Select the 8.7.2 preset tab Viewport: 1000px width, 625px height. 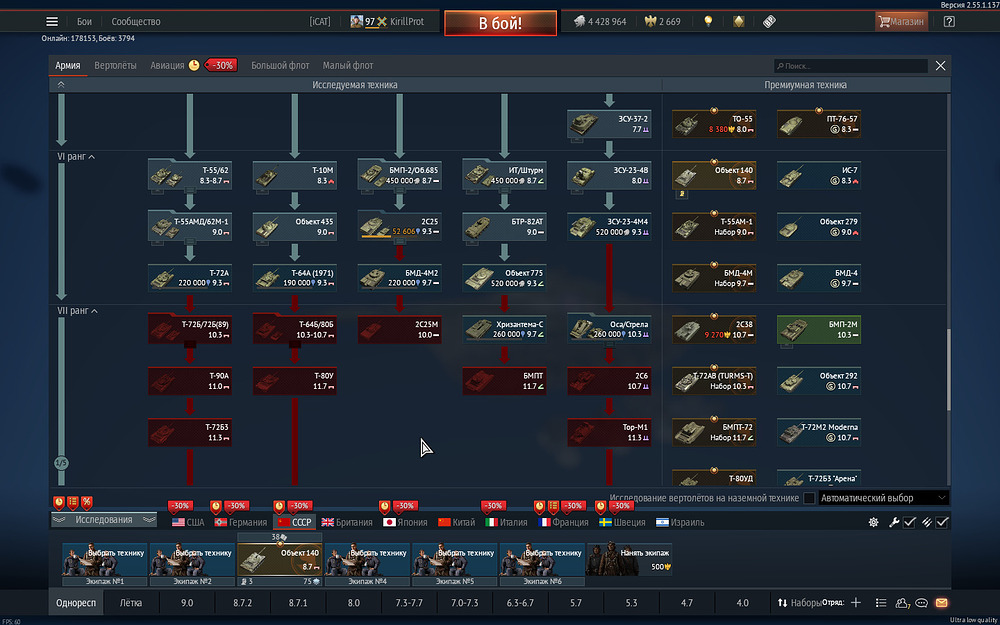tap(242, 603)
